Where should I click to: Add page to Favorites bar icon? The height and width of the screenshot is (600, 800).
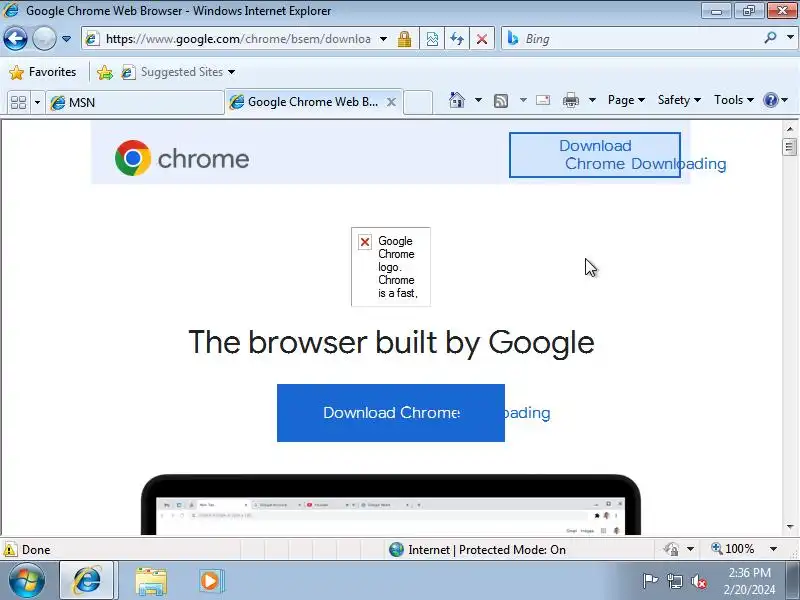105,72
